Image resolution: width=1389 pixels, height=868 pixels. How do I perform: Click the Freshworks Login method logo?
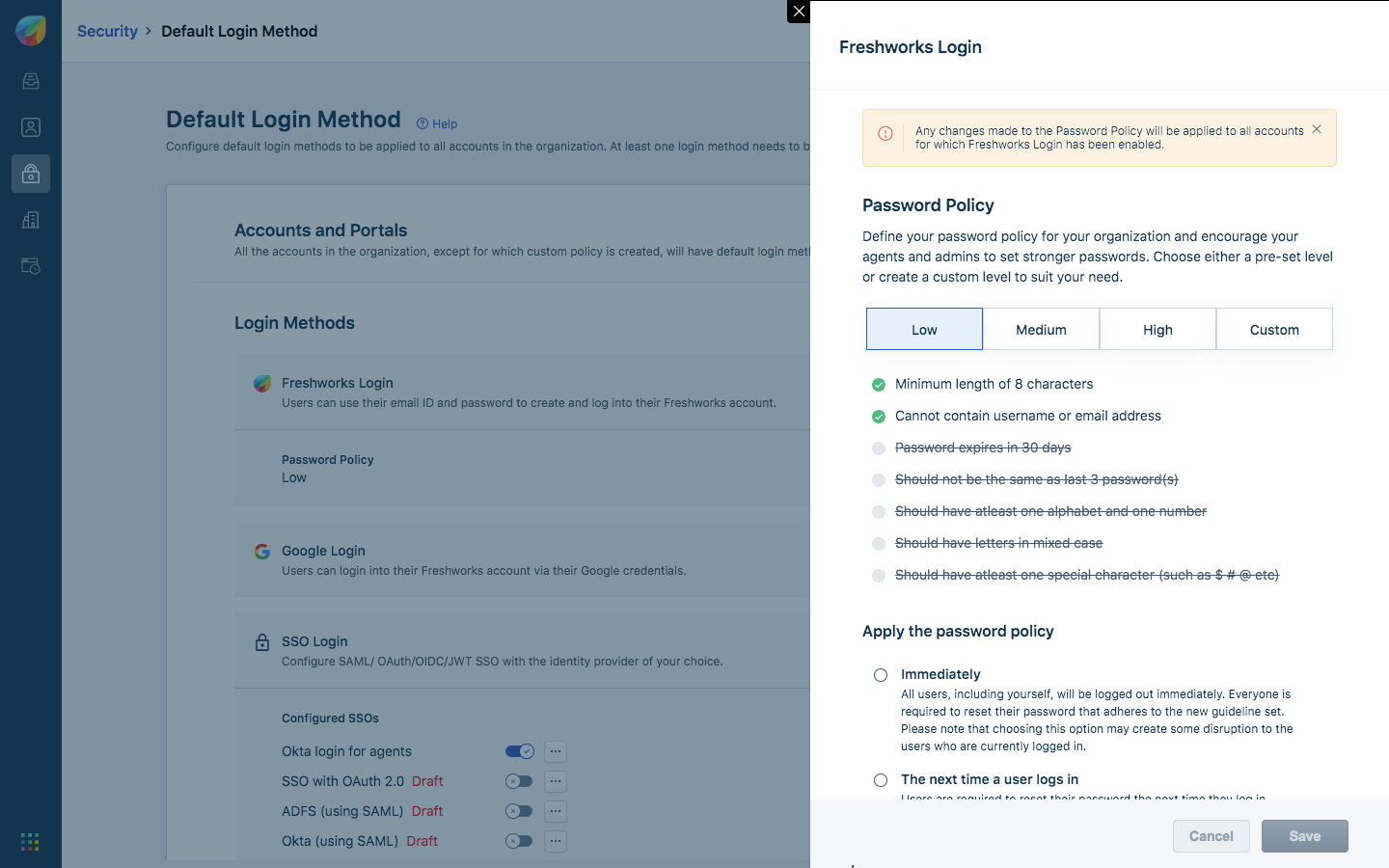pos(262,383)
